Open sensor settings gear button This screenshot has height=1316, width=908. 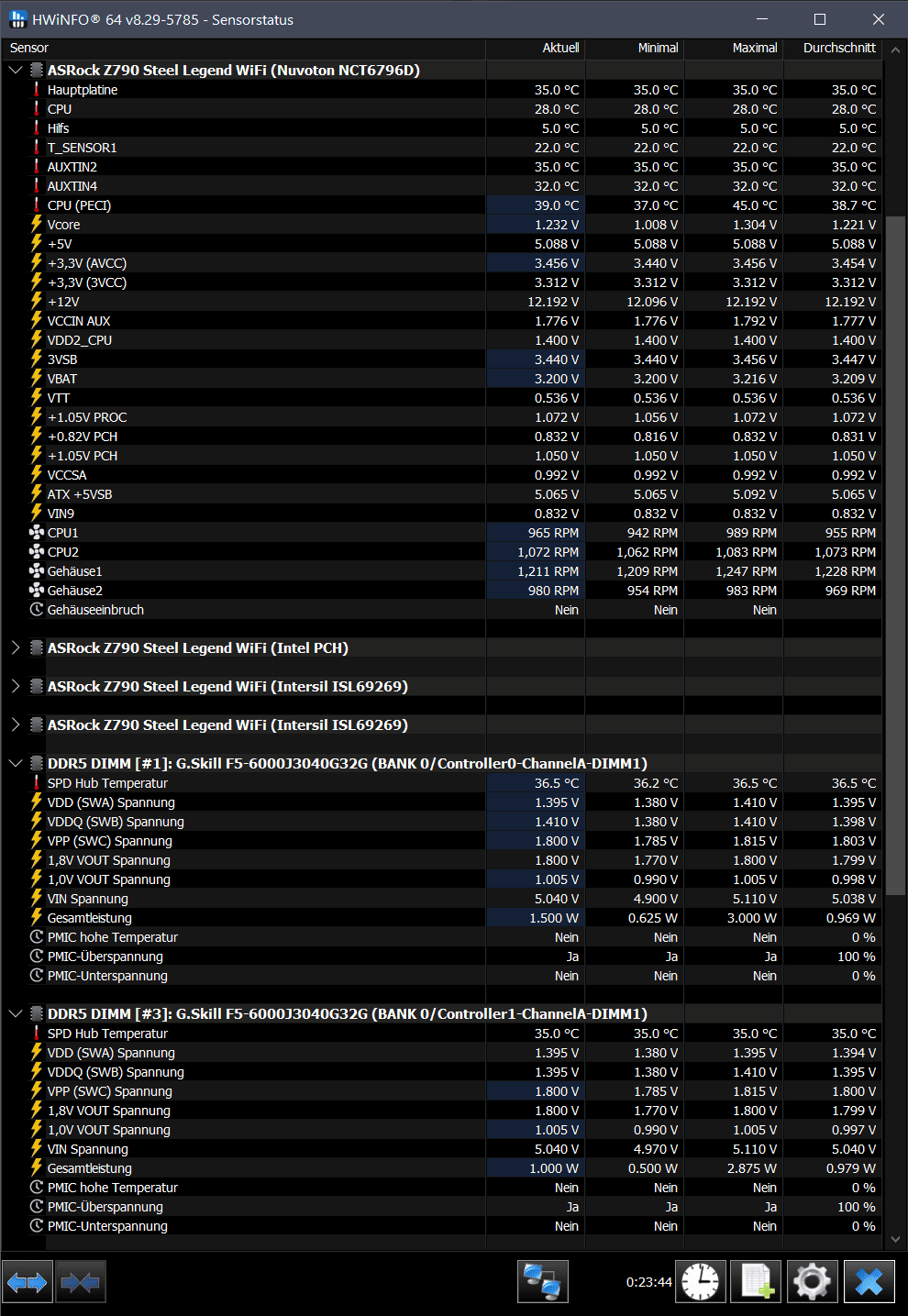click(813, 1281)
